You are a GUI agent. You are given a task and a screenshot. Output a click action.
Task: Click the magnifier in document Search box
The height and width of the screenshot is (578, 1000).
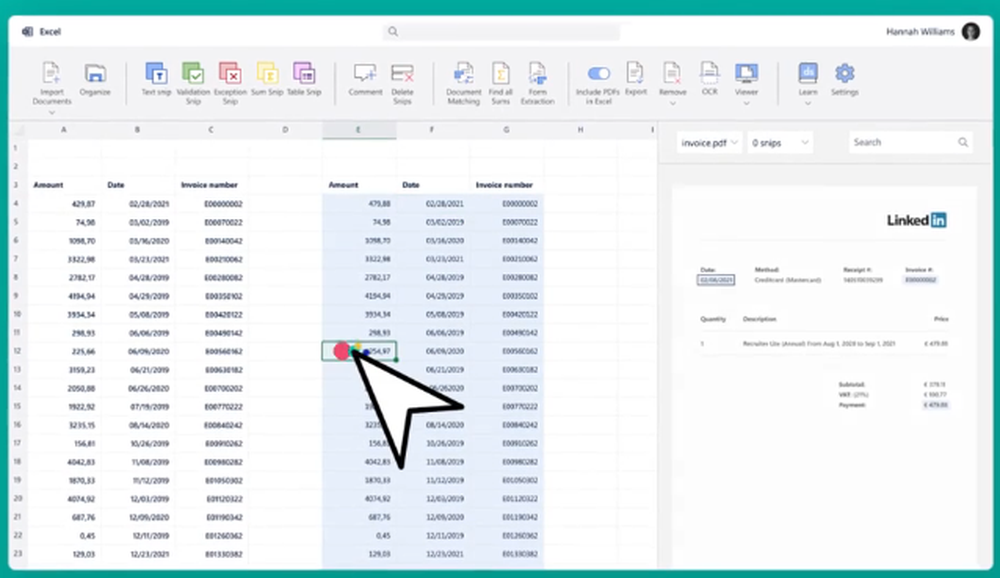(x=963, y=142)
